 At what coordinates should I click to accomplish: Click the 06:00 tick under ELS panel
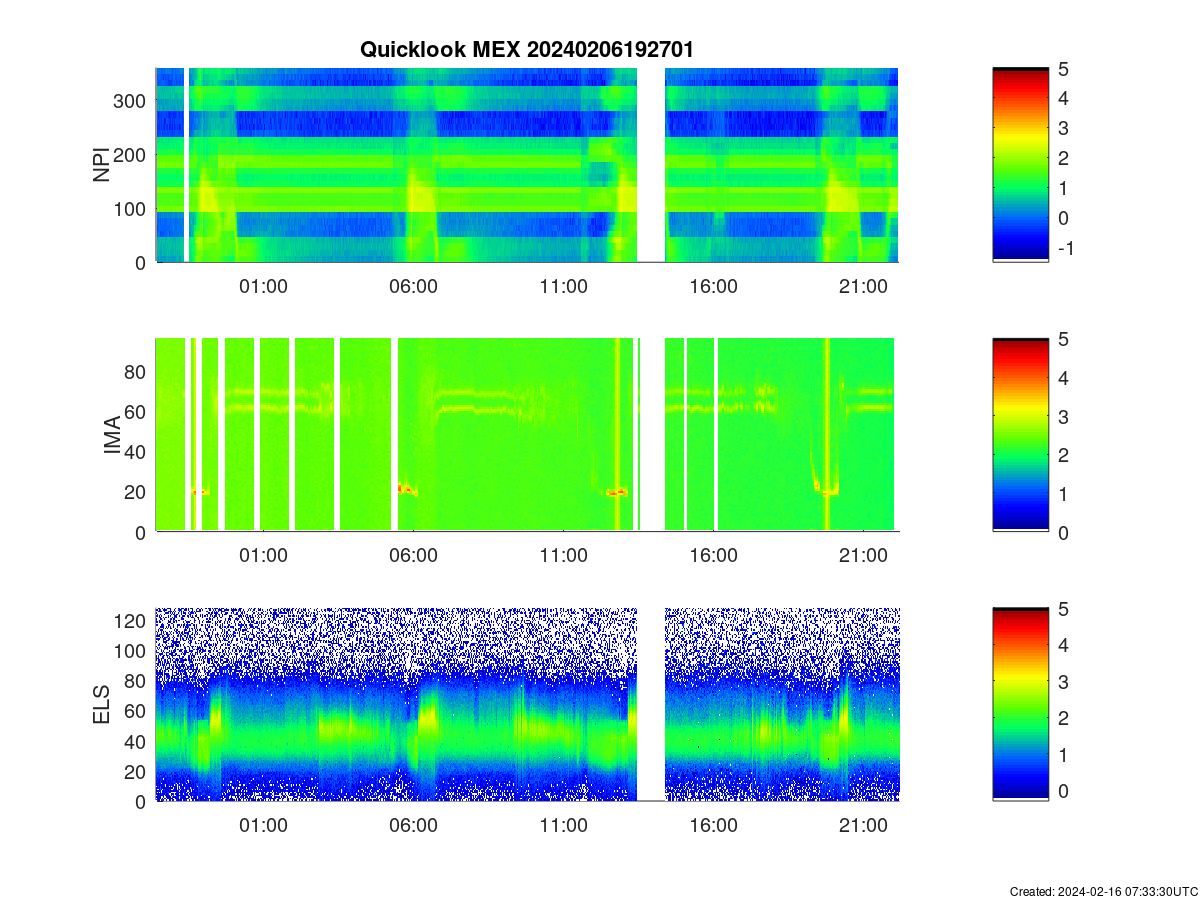pos(413,826)
